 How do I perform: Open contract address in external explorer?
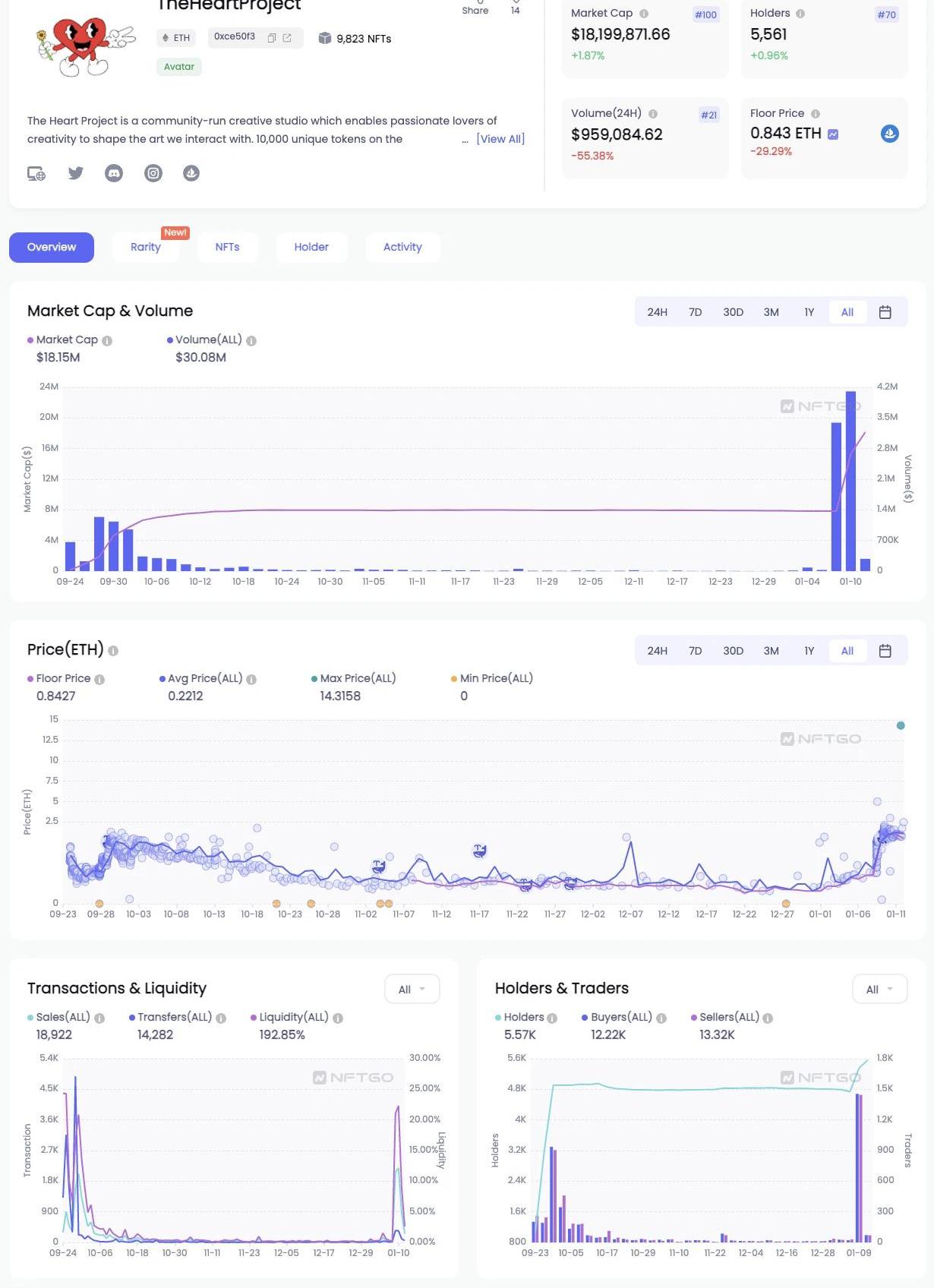[287, 38]
